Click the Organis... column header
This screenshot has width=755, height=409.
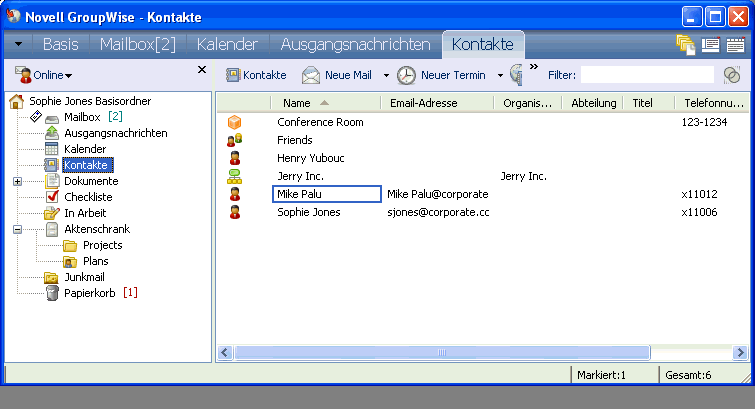coord(528,103)
